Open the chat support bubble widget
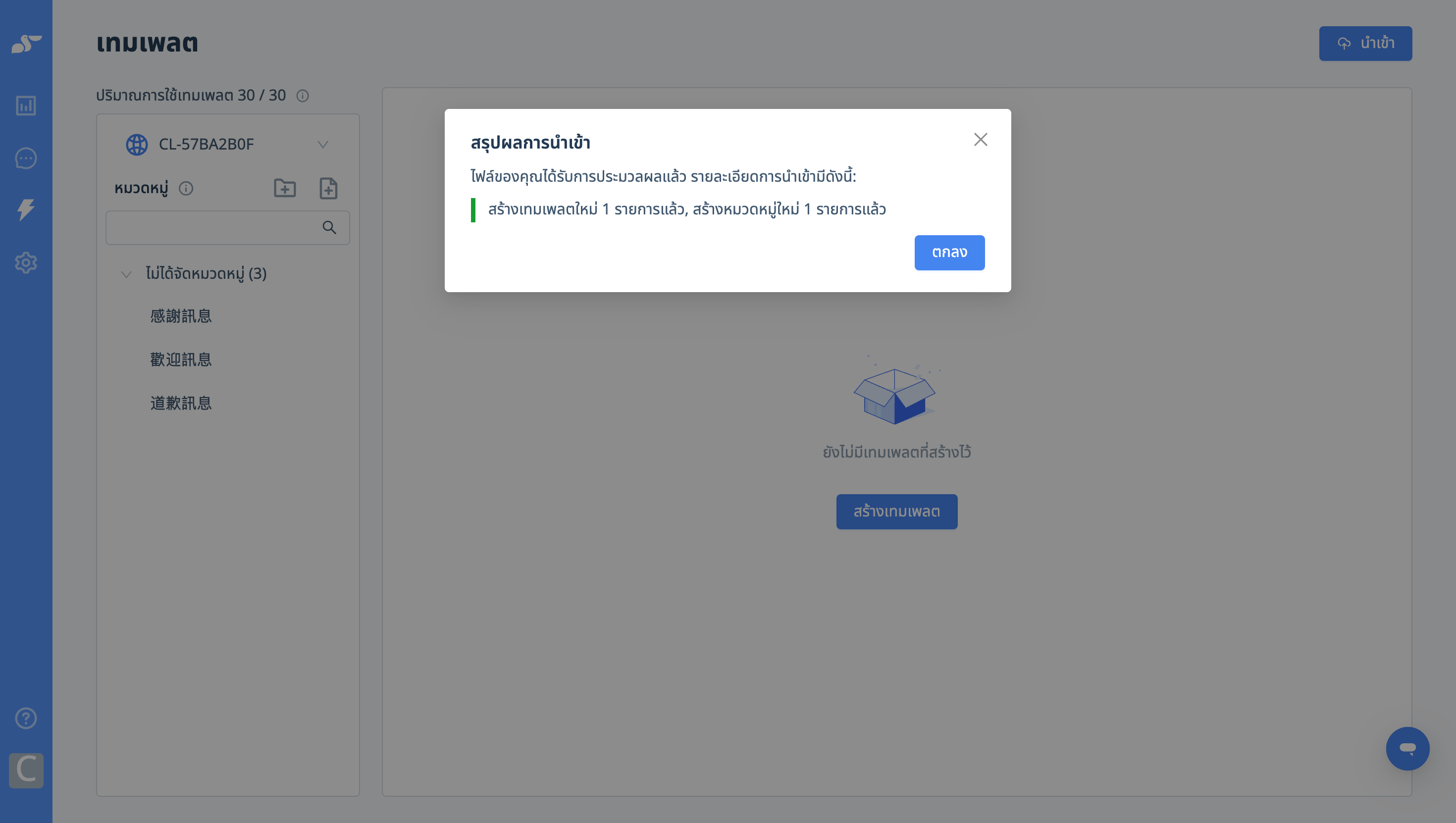This screenshot has height=823, width=1456. point(1407,748)
